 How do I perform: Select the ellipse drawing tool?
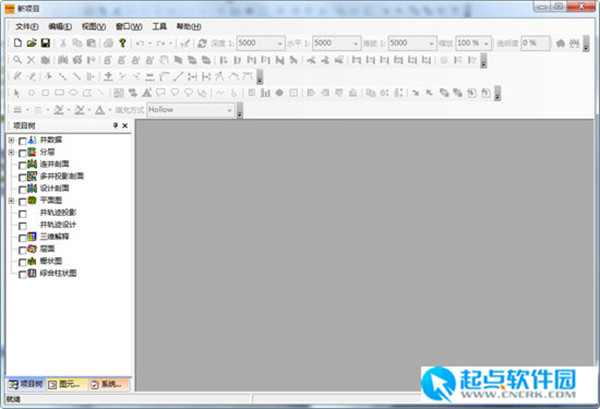73,93
